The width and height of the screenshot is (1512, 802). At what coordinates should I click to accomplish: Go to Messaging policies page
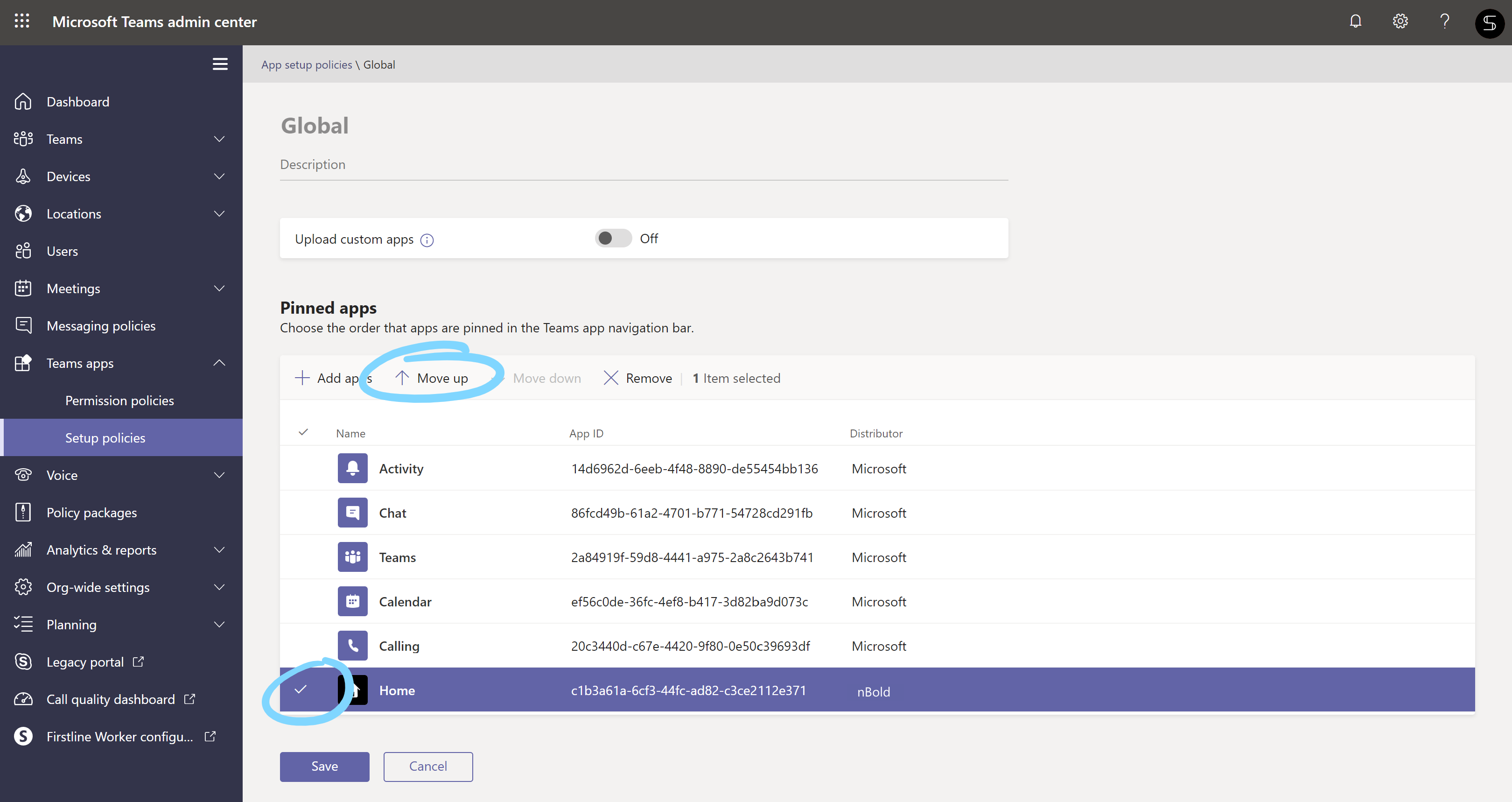(x=101, y=326)
